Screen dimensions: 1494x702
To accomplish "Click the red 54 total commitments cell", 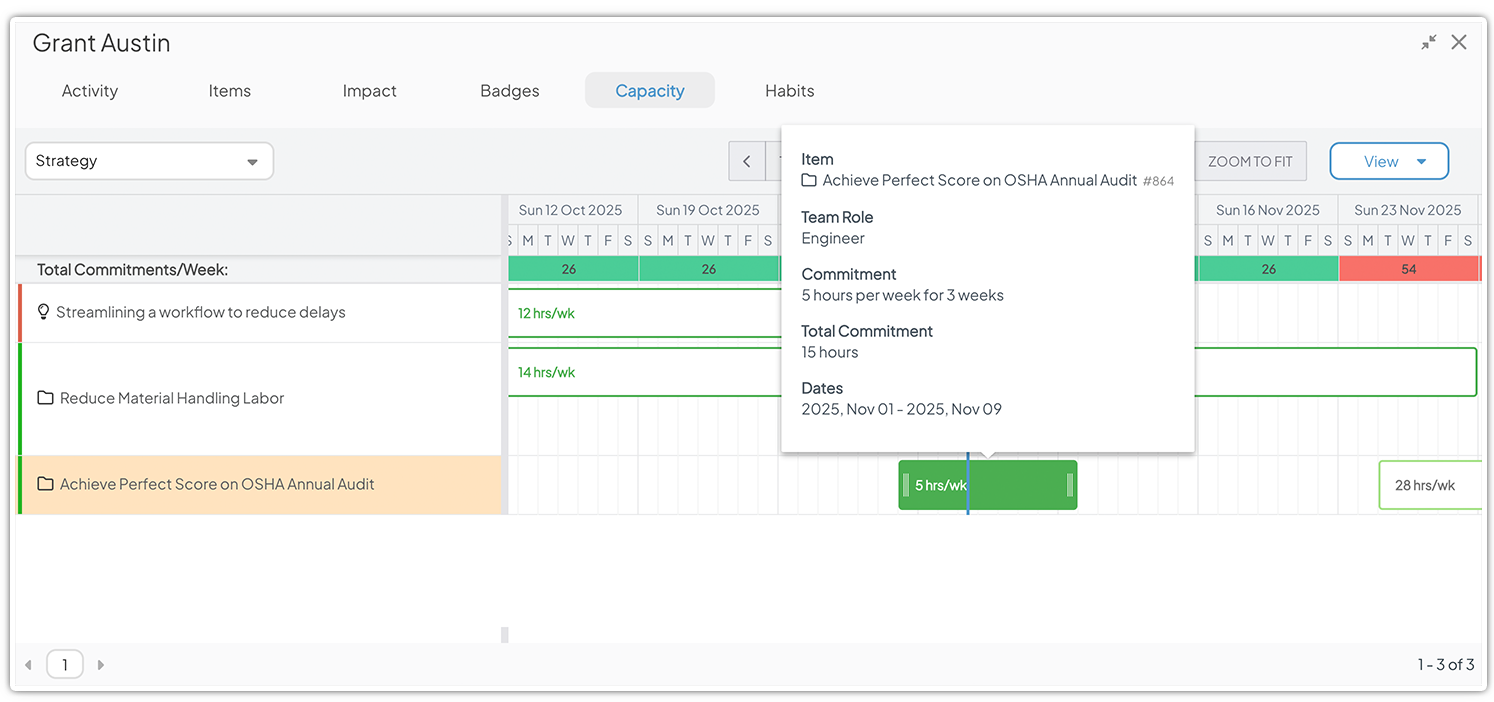I will (1410, 268).
